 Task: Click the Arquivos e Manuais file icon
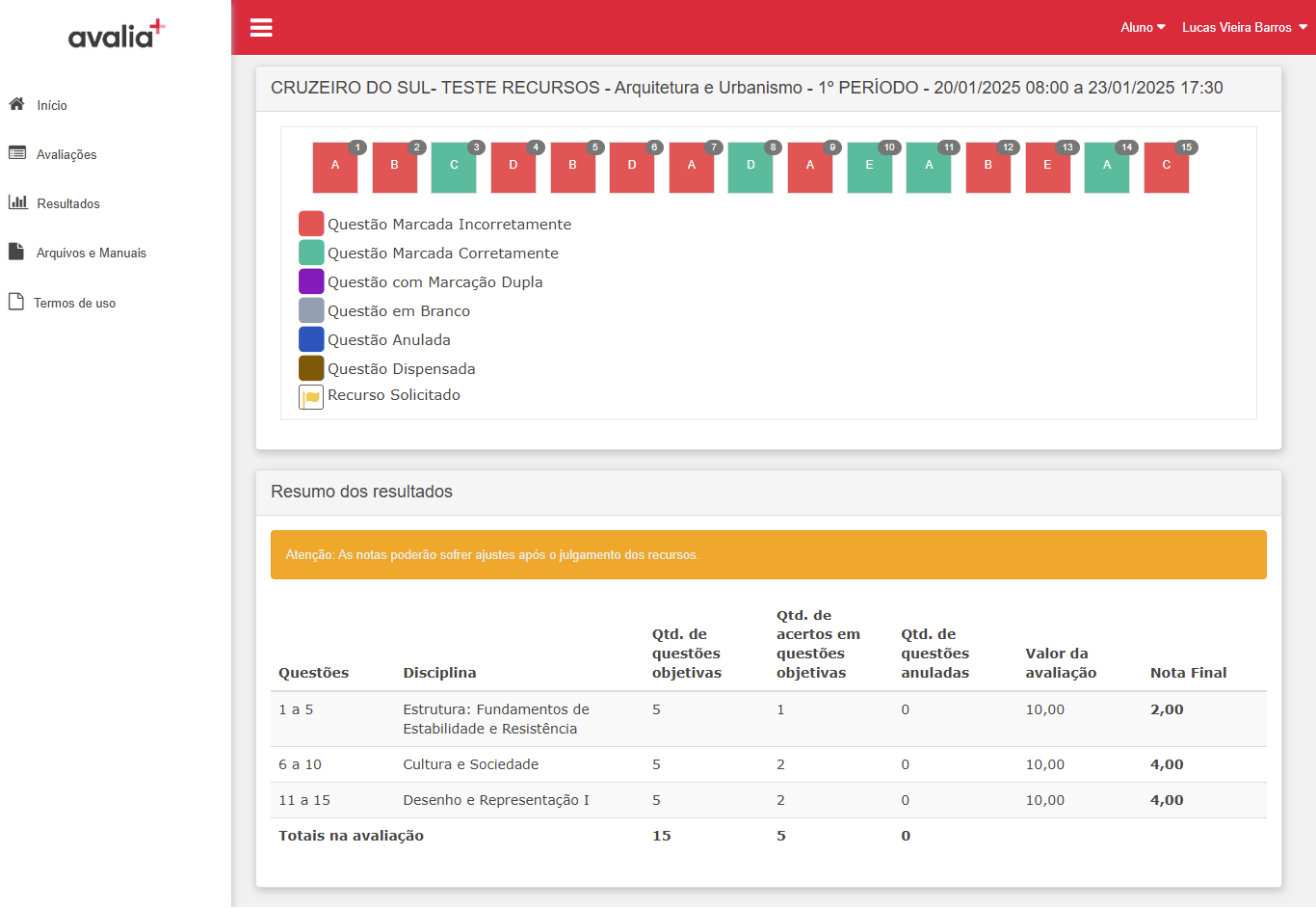(x=15, y=252)
